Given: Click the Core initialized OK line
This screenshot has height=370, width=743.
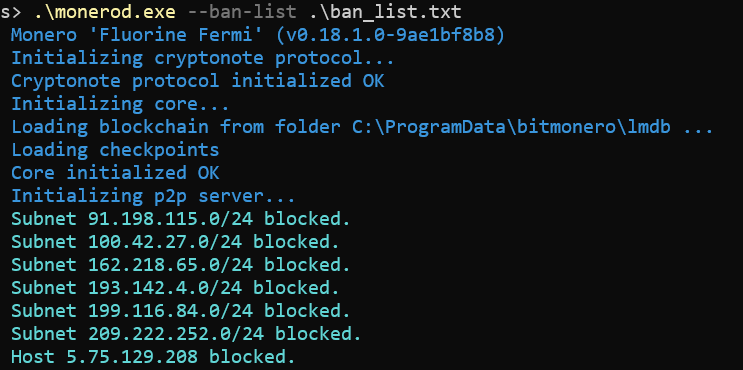Looking at the screenshot, I should (x=115, y=173).
